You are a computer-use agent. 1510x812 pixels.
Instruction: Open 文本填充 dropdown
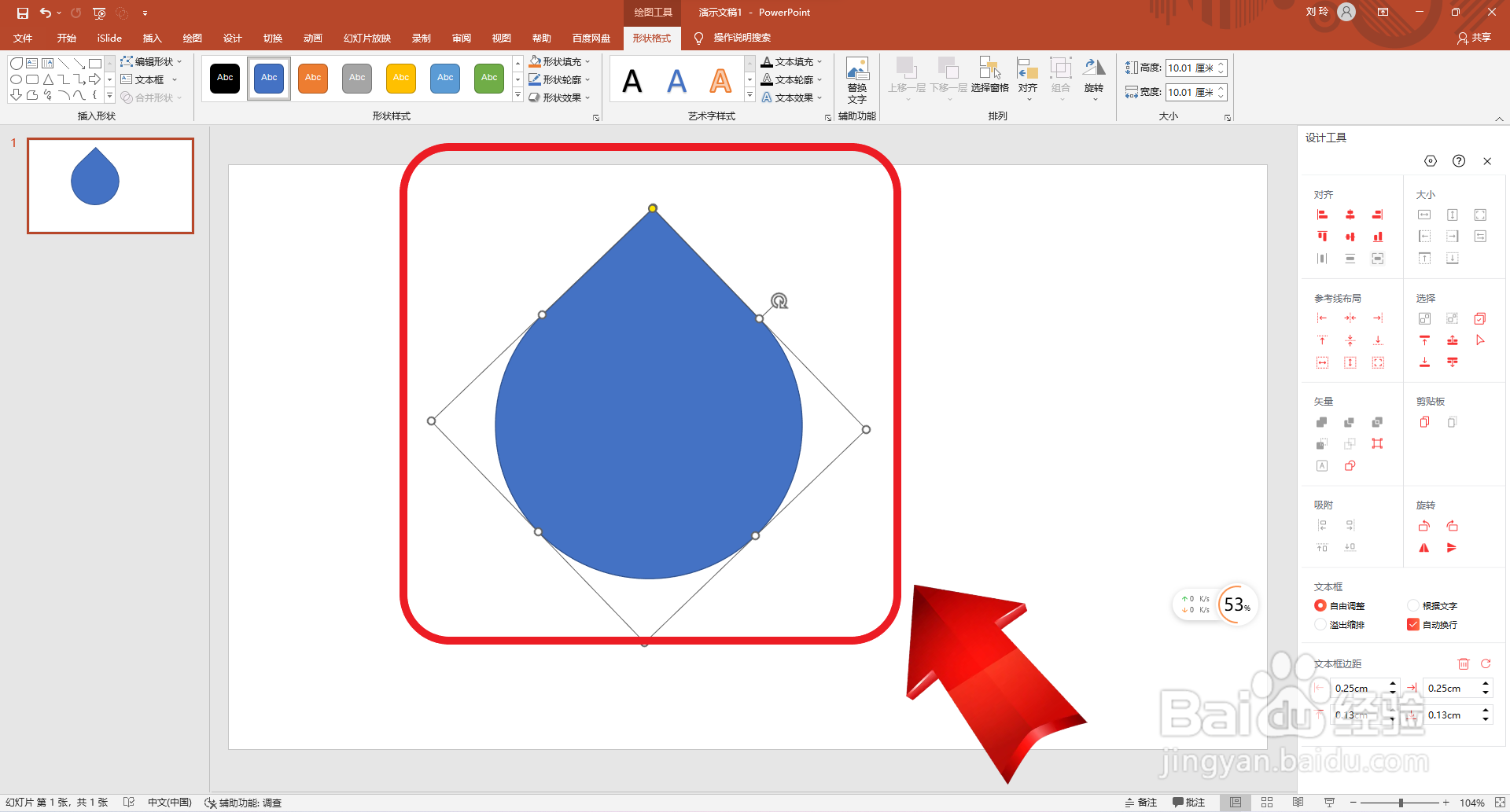(791, 61)
